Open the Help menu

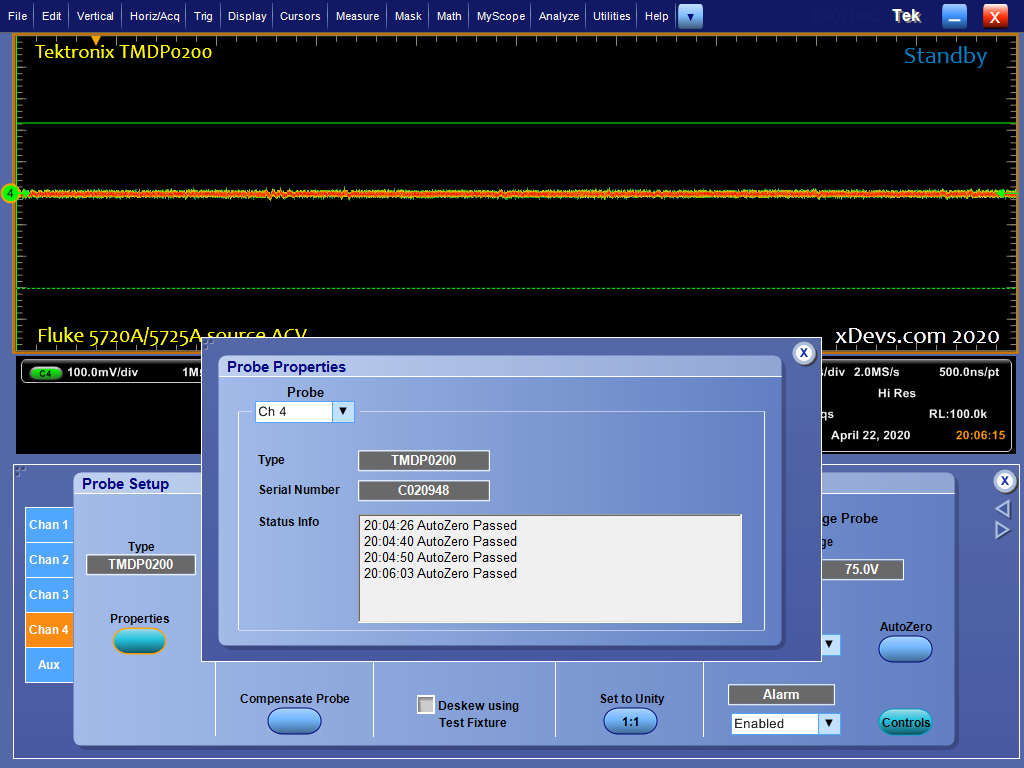click(x=656, y=16)
